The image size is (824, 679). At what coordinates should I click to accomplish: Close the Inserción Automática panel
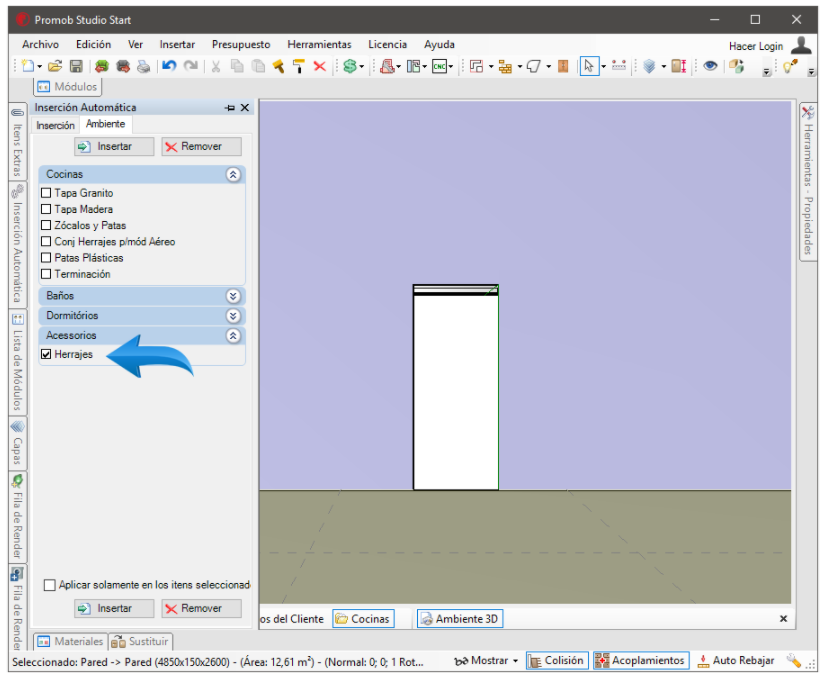coord(245,108)
